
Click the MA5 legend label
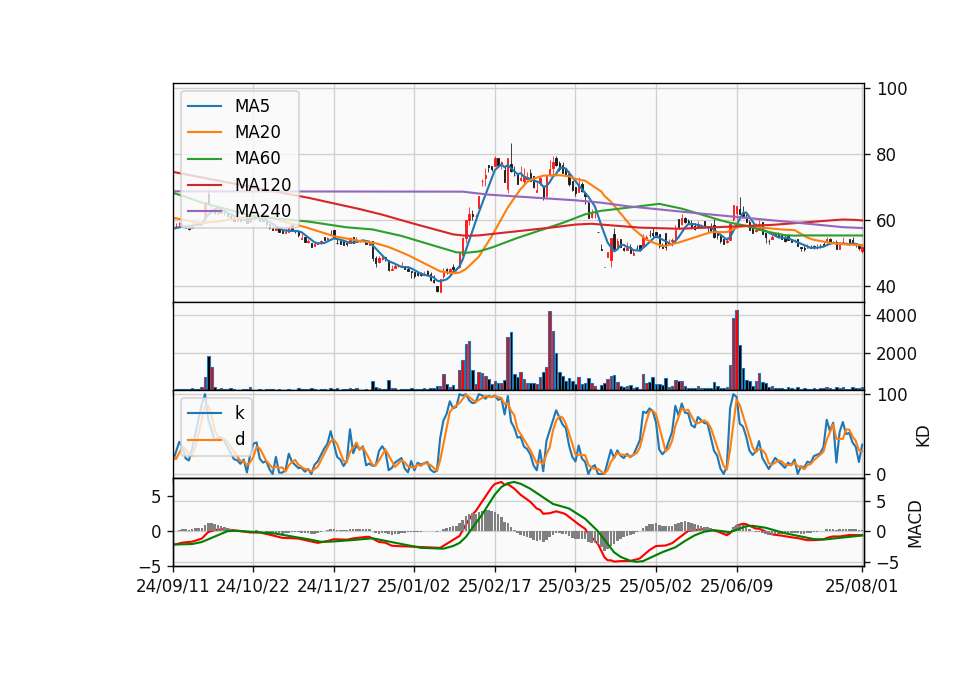pos(252,106)
